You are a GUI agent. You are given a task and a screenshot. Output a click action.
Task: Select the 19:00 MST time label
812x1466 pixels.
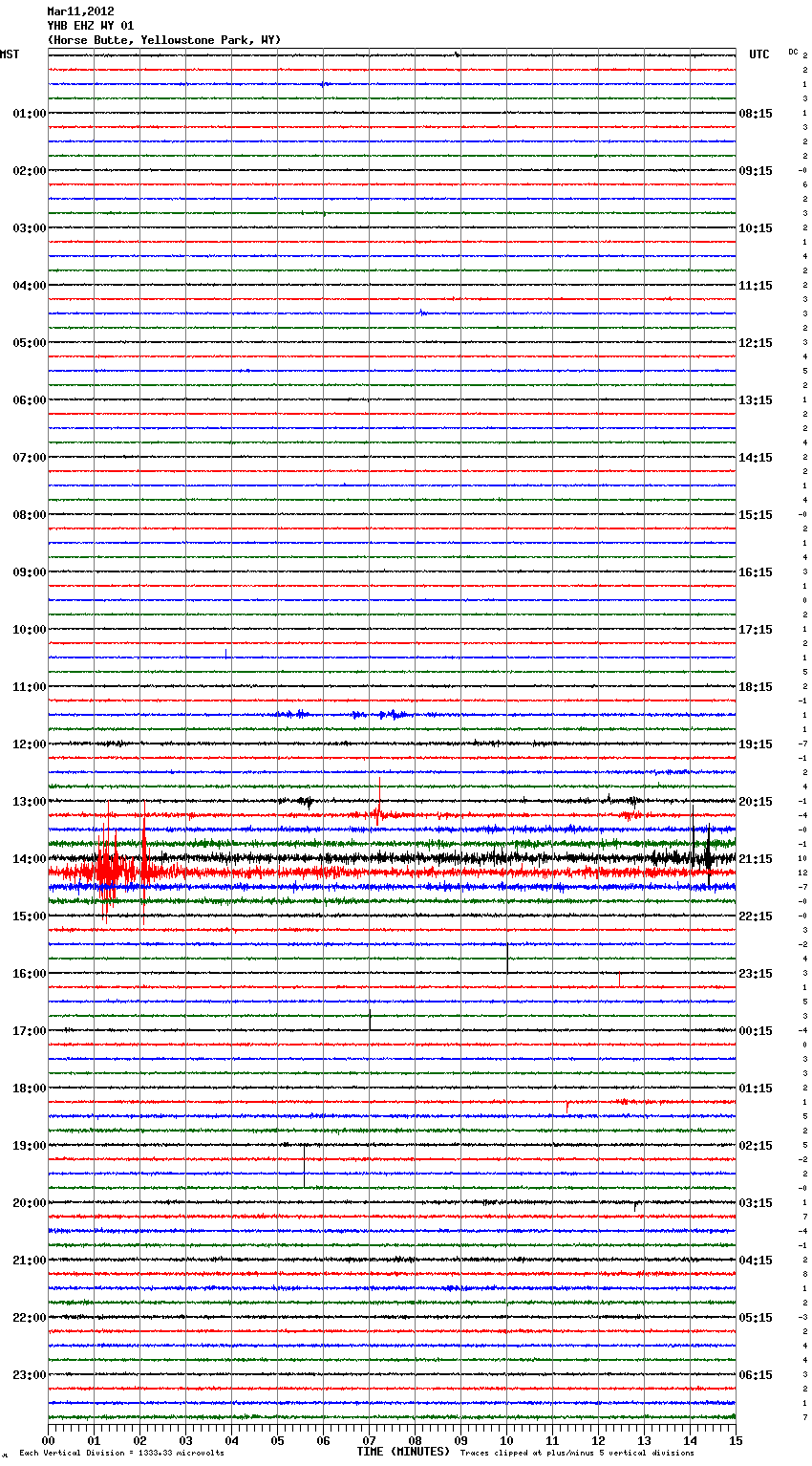[x=29, y=1146]
